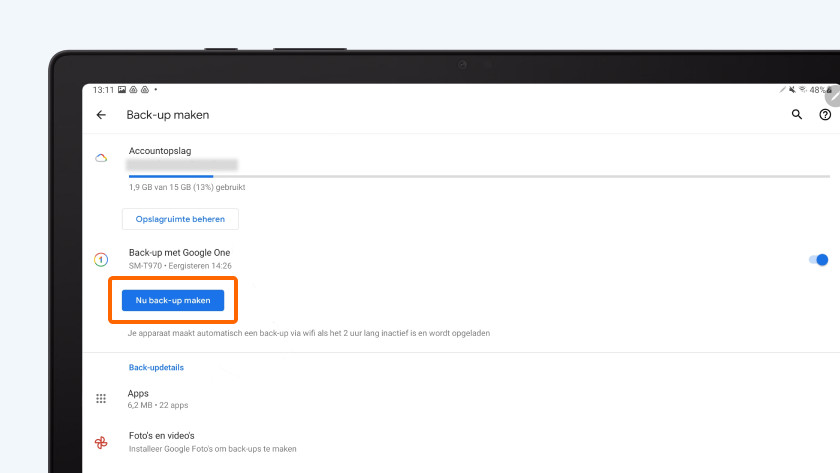Image resolution: width=840 pixels, height=473 pixels.
Task: Click the blurred account email field
Action: click(x=182, y=165)
